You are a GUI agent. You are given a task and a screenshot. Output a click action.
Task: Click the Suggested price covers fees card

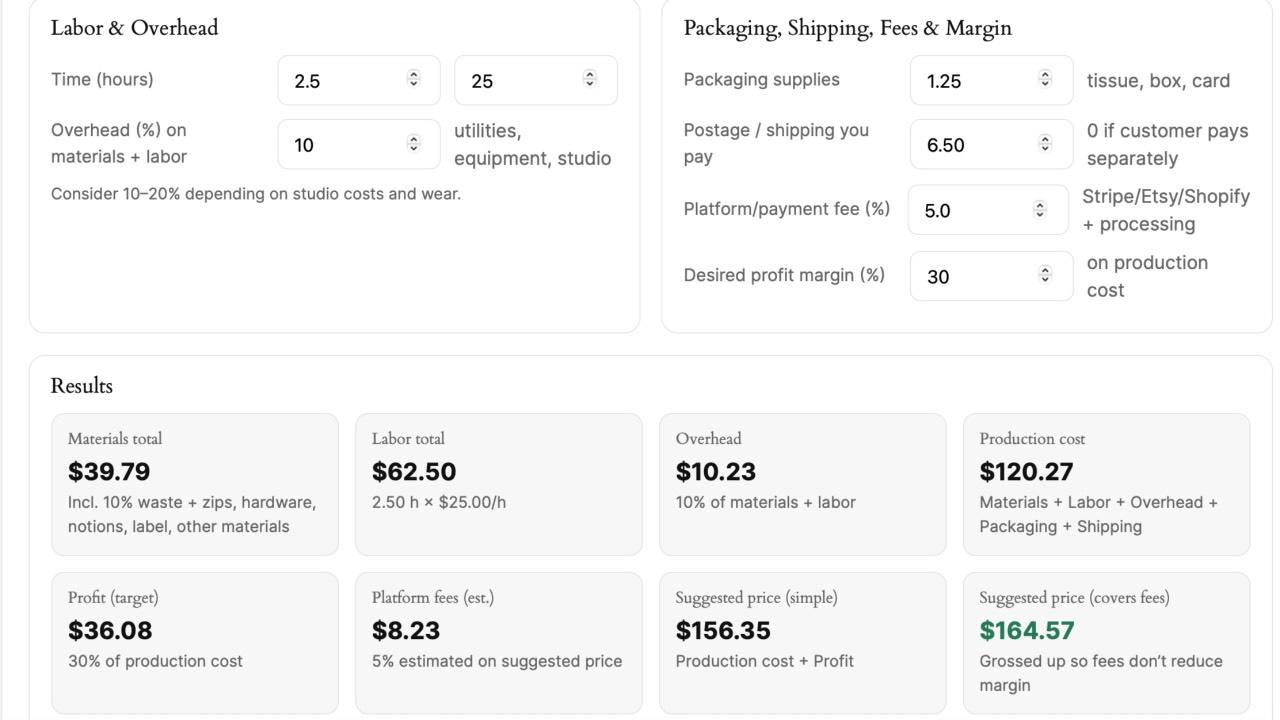click(x=1106, y=642)
